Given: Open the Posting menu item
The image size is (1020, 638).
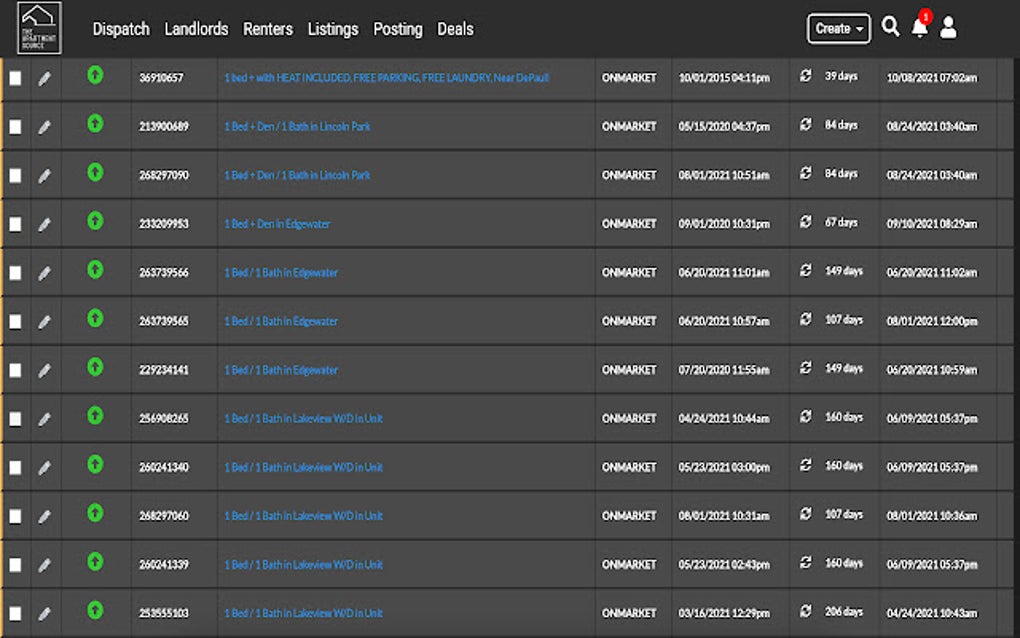Looking at the screenshot, I should pyautogui.click(x=397, y=29).
